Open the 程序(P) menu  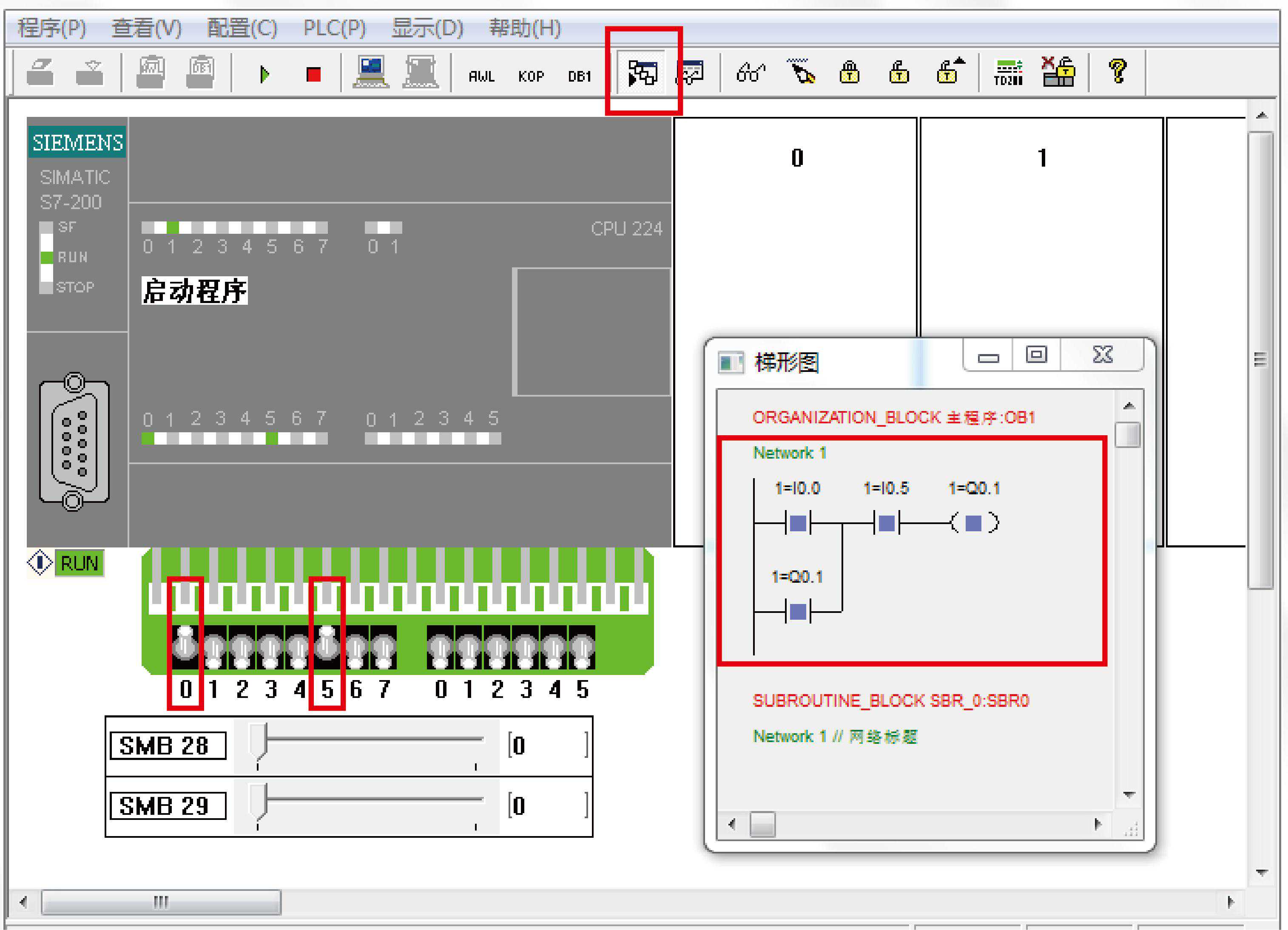[52, 27]
